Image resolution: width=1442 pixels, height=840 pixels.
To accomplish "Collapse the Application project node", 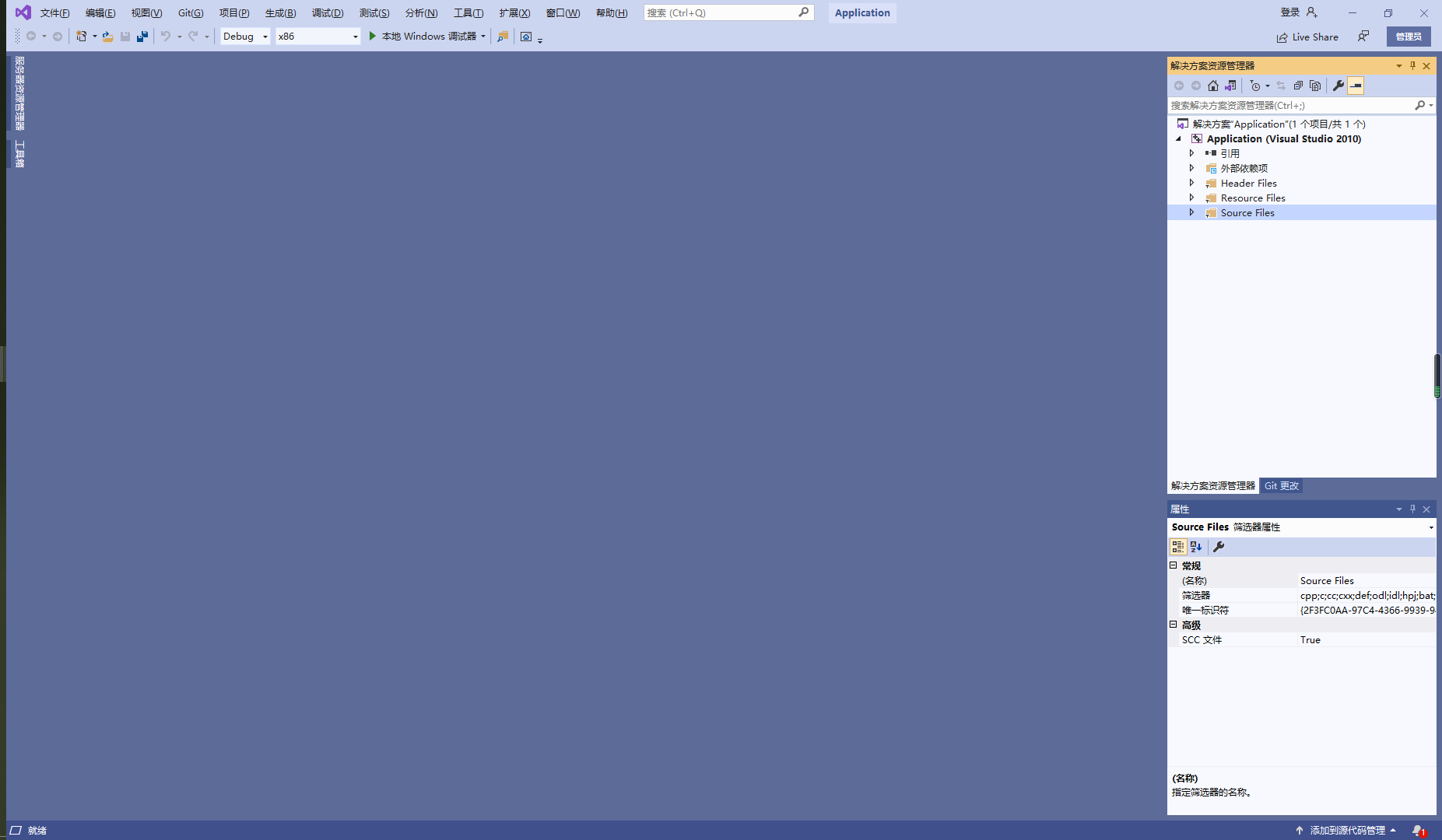I will 1179,139.
